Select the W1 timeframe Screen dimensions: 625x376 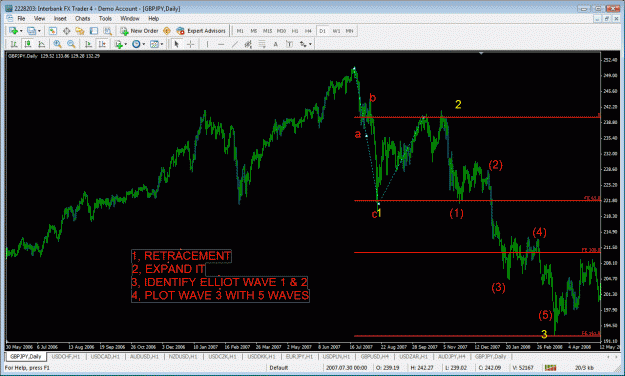point(336,31)
